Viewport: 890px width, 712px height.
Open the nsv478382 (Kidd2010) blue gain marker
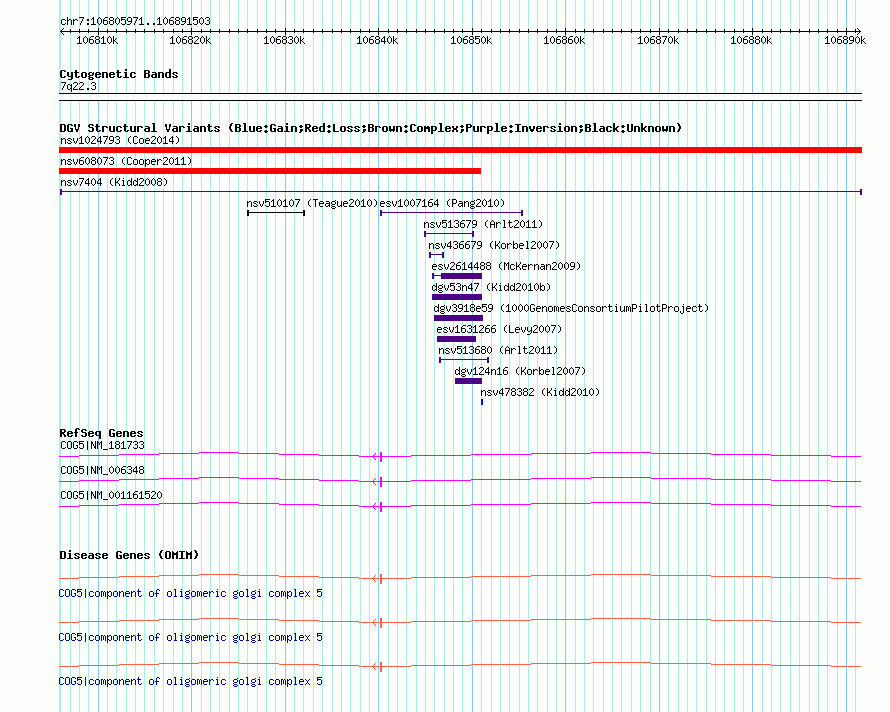point(482,402)
